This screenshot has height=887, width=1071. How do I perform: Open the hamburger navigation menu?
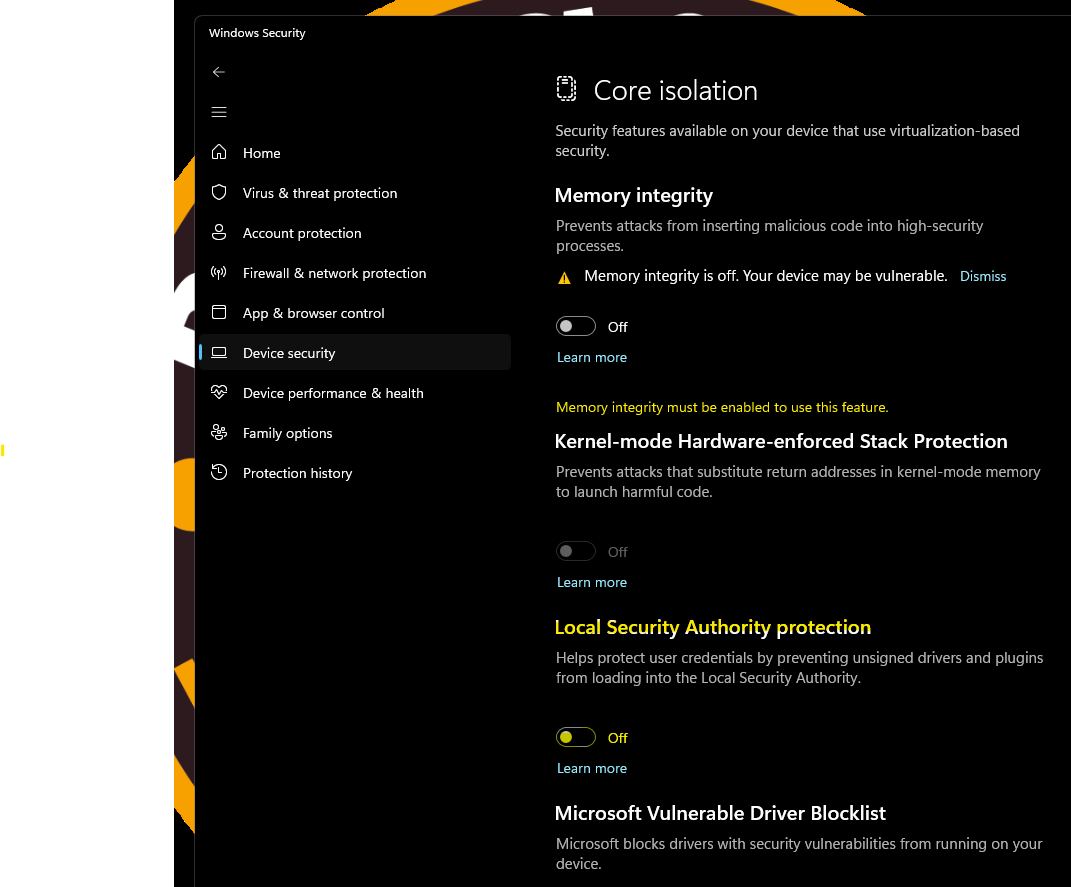pyautogui.click(x=219, y=112)
